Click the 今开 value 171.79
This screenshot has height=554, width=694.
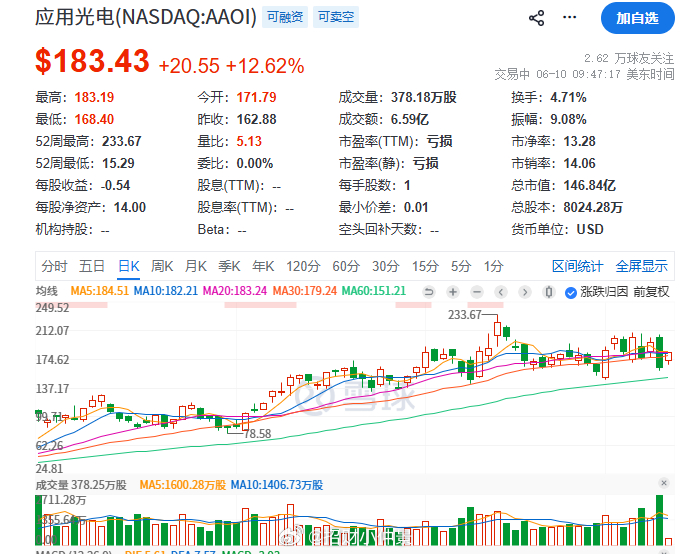(256, 97)
